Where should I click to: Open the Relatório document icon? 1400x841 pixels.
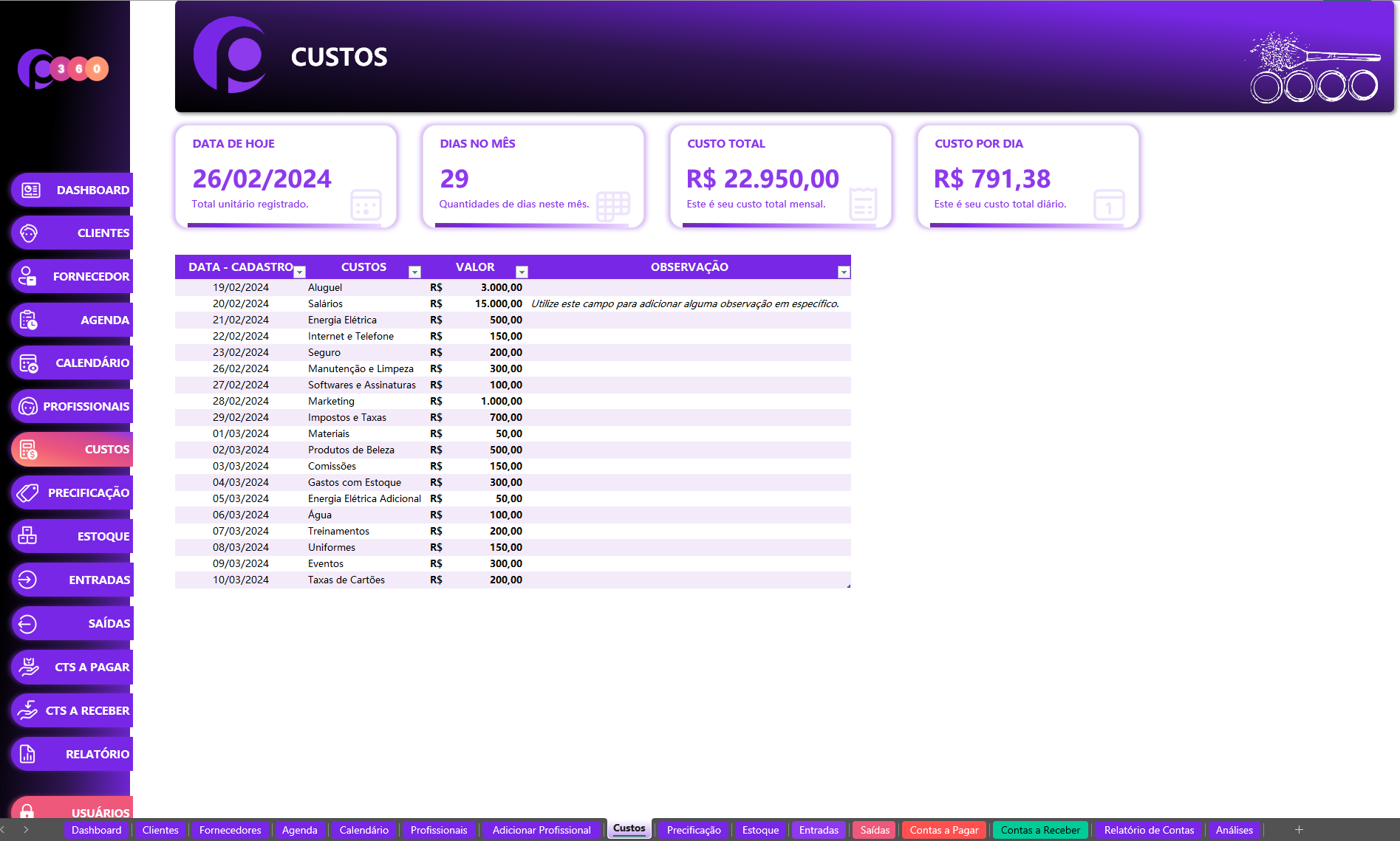coord(28,753)
